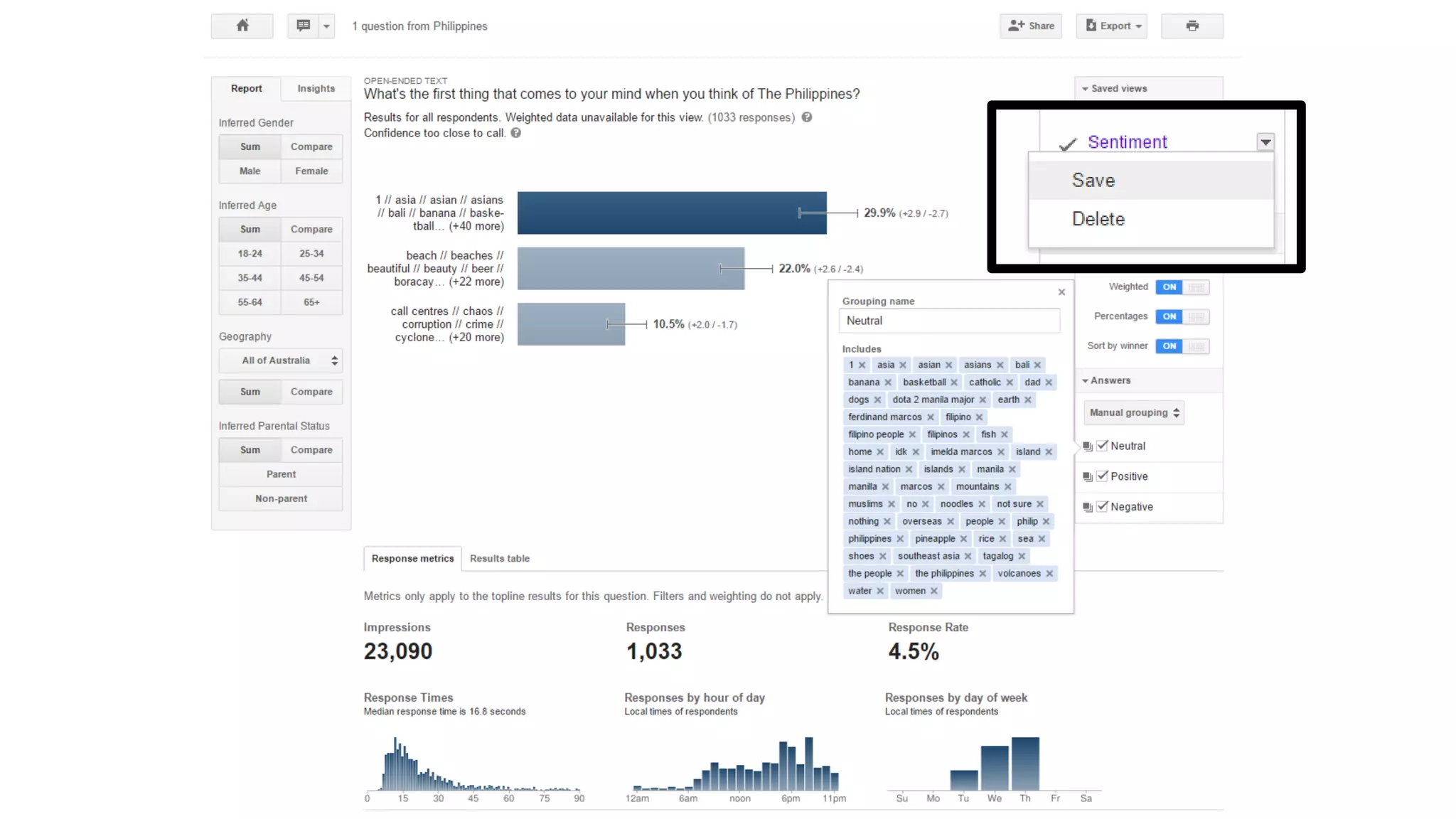Viewport: 1456px width, 819px height.
Task: Click the copy icon beside Positive answer
Action: pos(1087,477)
